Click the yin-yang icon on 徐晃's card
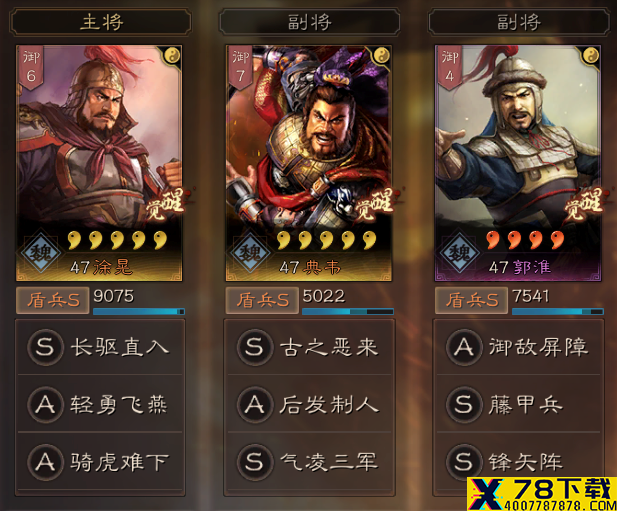The width and height of the screenshot is (617, 511). coord(173,55)
